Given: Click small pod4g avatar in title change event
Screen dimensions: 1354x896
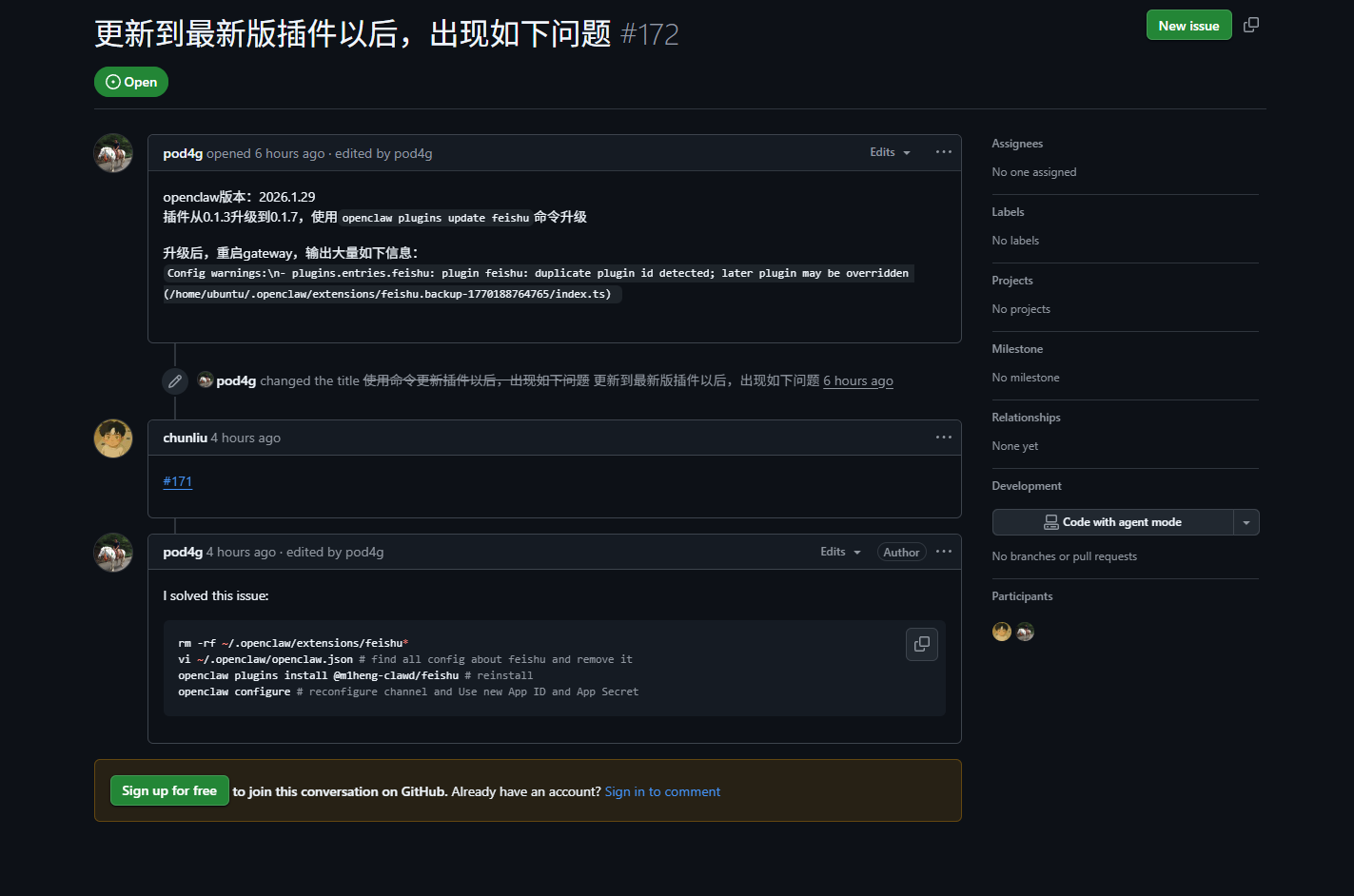Looking at the screenshot, I should [206, 380].
